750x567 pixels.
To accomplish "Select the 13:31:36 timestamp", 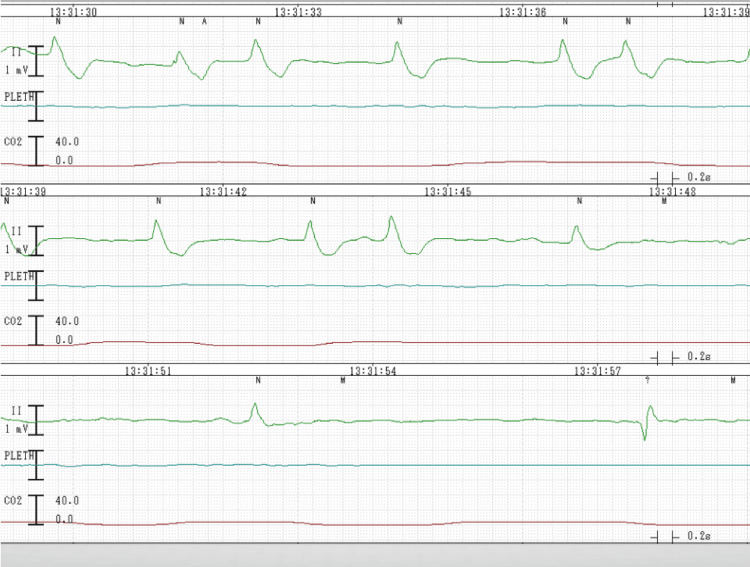I will 523,12.
